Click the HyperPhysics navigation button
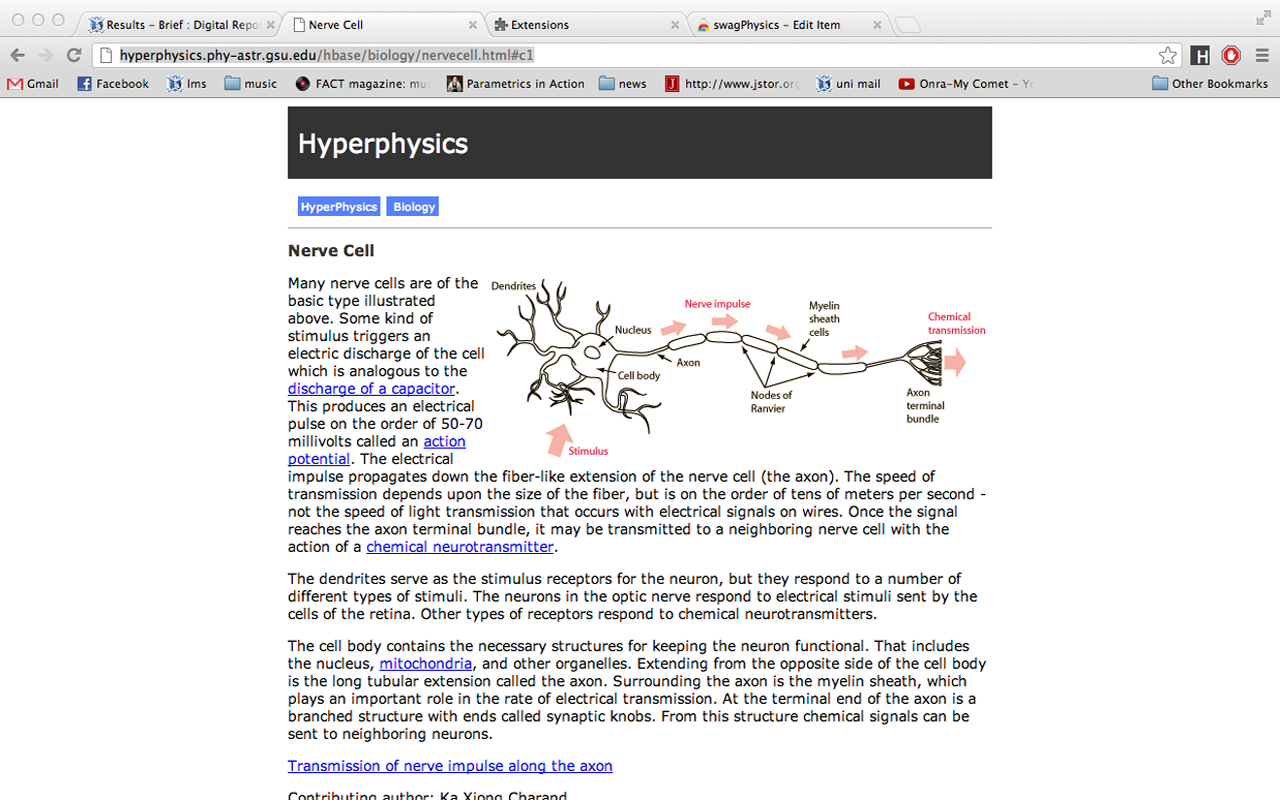 tap(339, 207)
